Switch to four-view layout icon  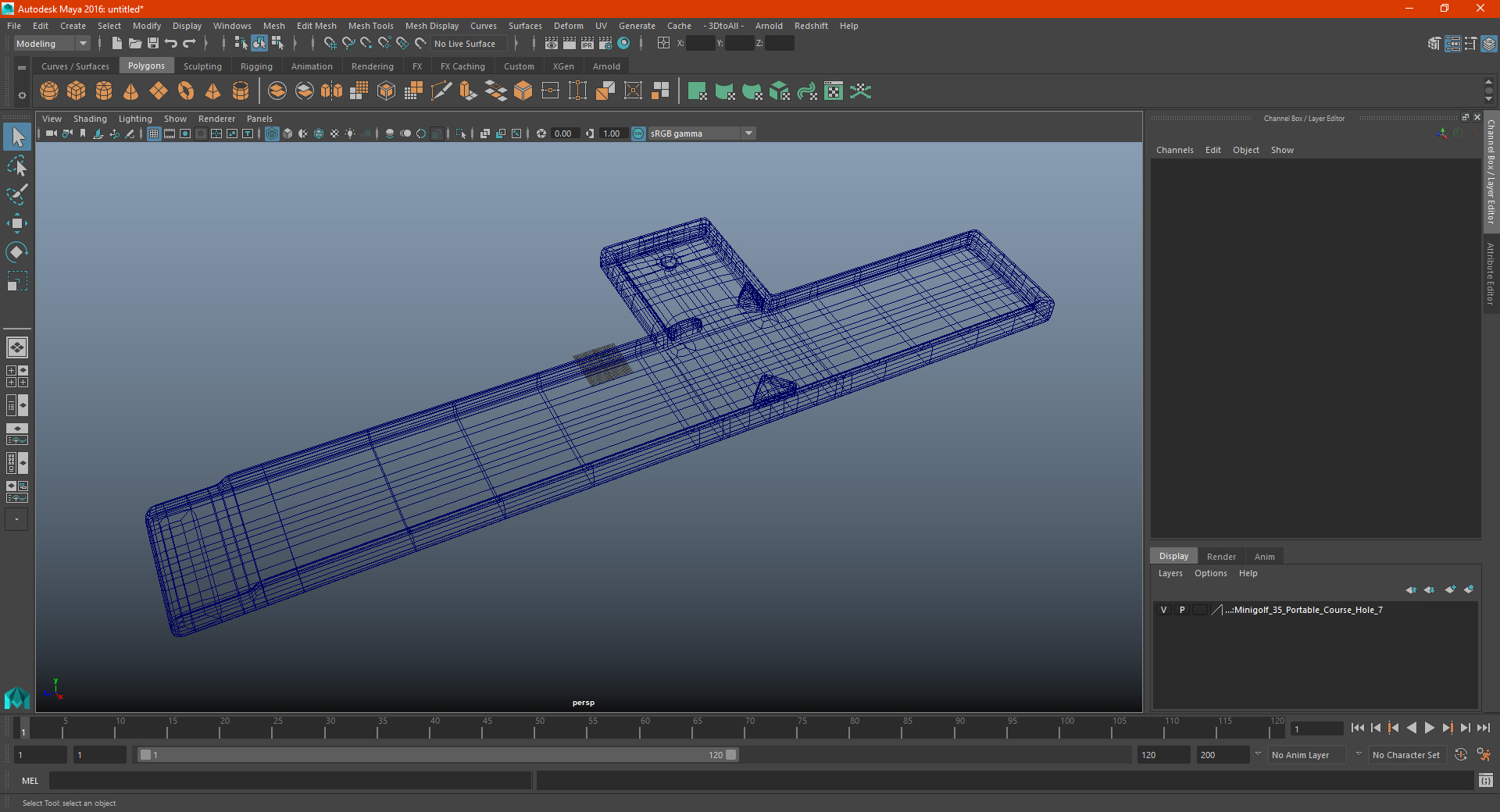16,376
